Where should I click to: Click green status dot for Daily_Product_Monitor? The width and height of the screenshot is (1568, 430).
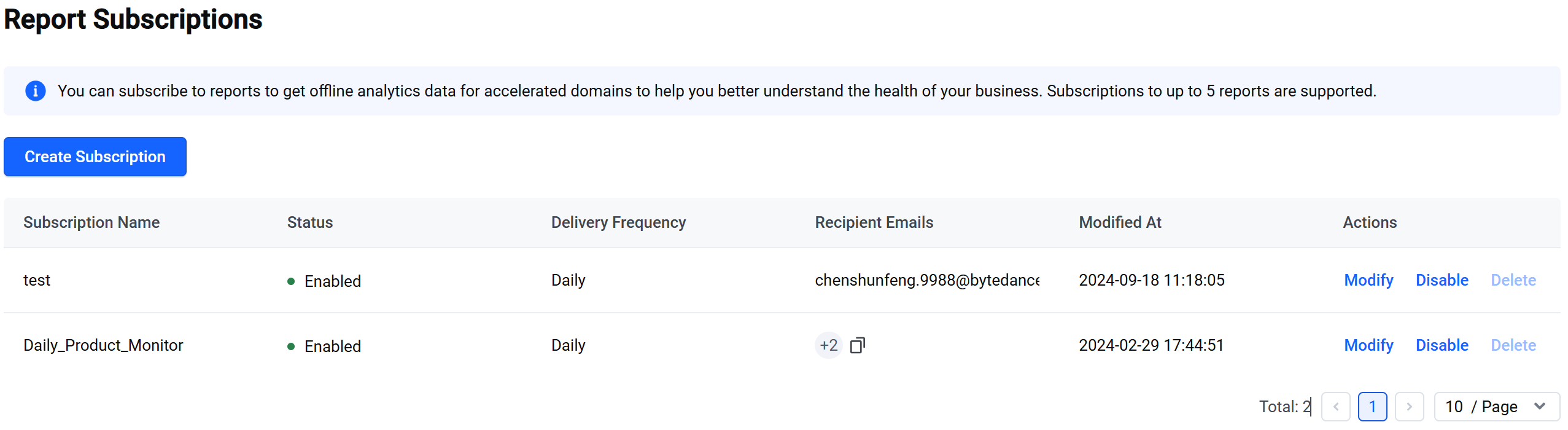coord(291,346)
